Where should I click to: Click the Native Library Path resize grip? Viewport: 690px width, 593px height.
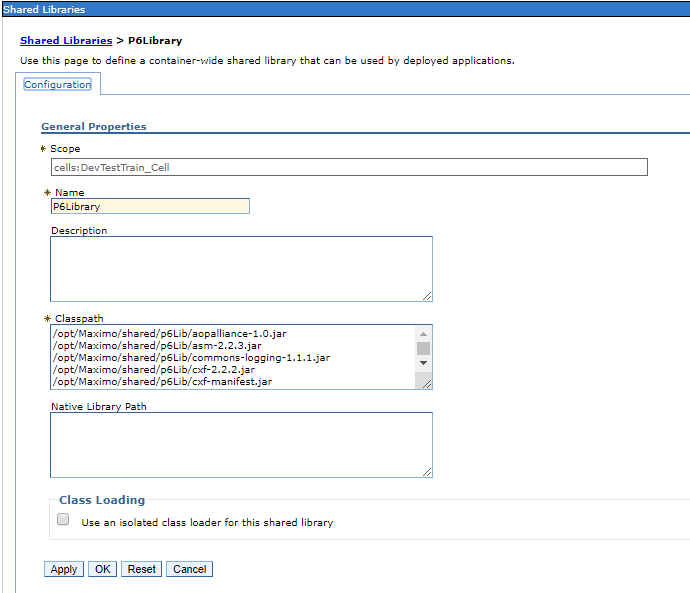(427, 472)
